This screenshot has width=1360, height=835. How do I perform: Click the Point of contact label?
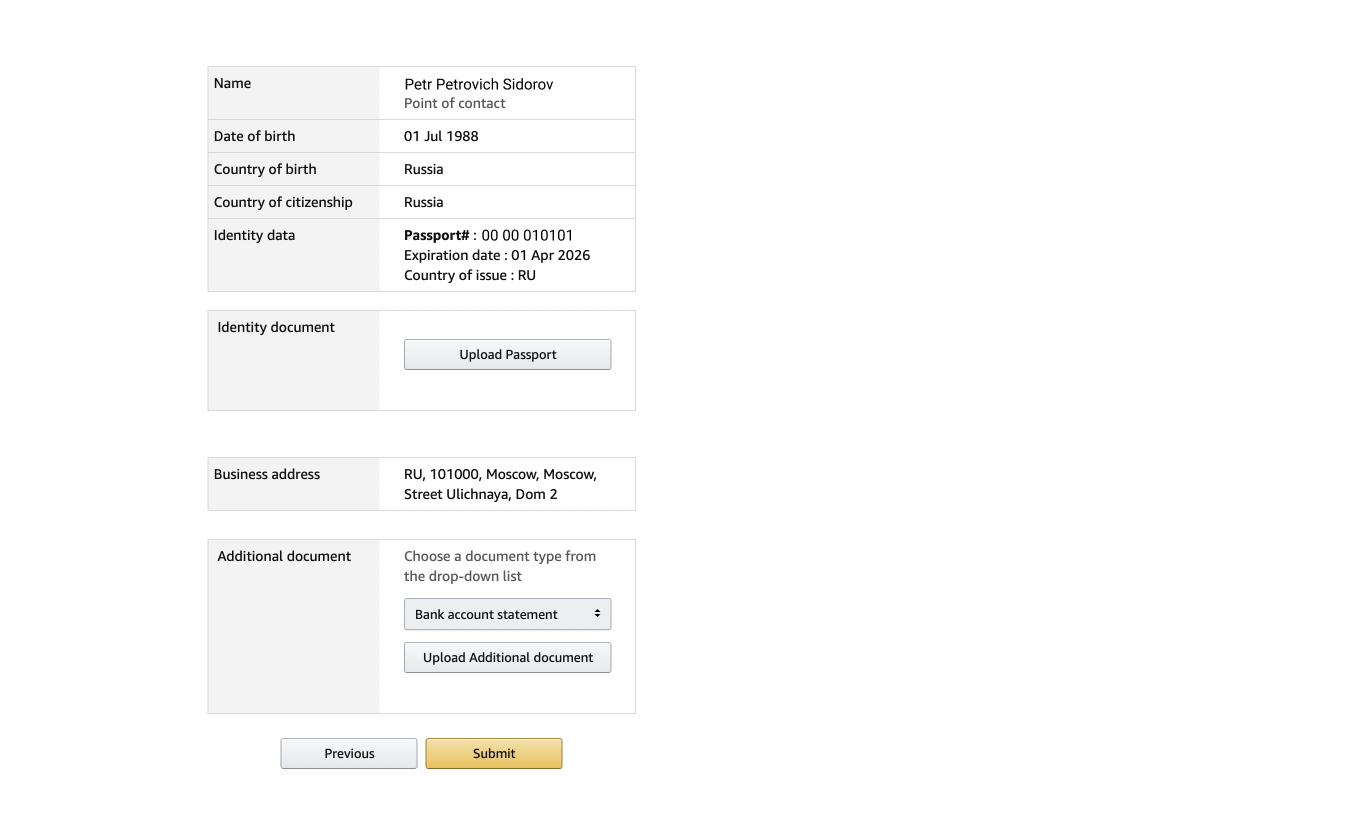coord(454,103)
